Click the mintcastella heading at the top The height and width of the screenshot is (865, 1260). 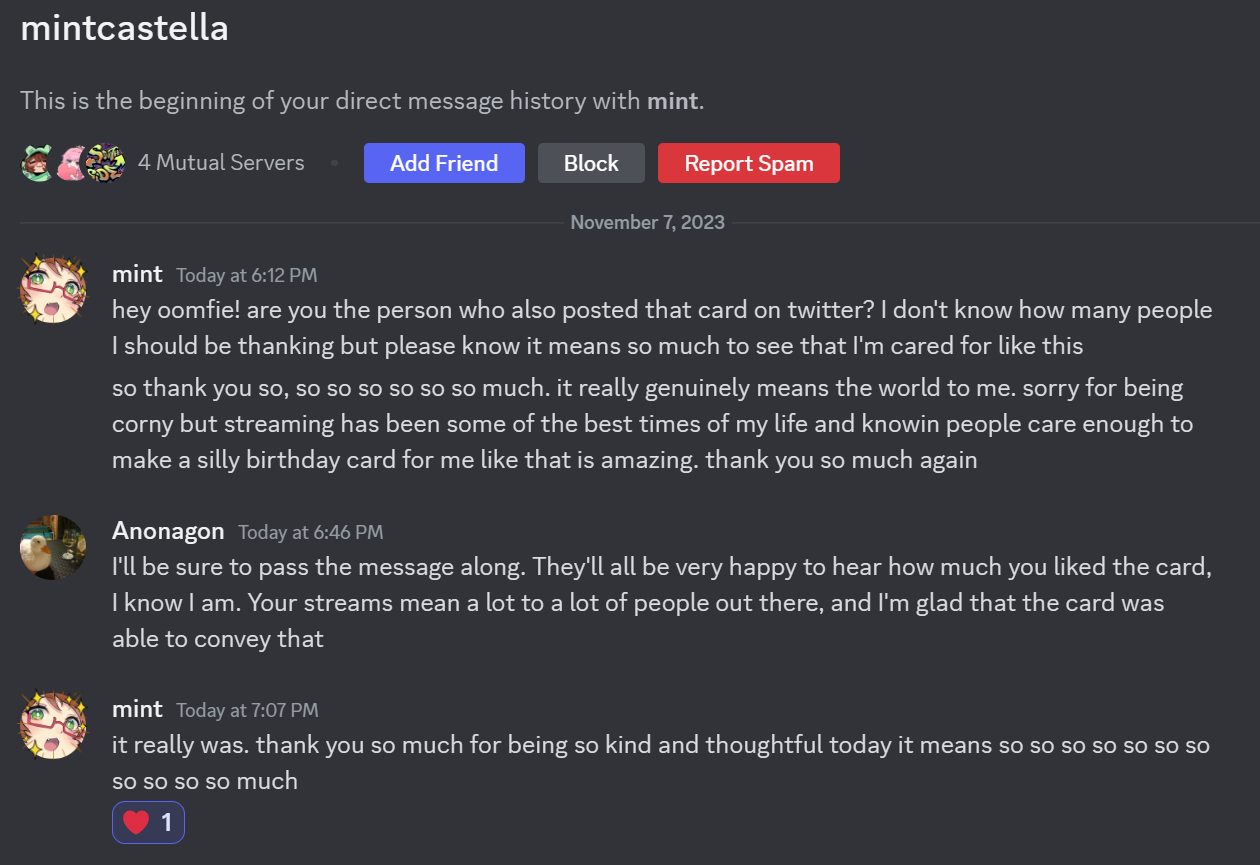point(124,28)
